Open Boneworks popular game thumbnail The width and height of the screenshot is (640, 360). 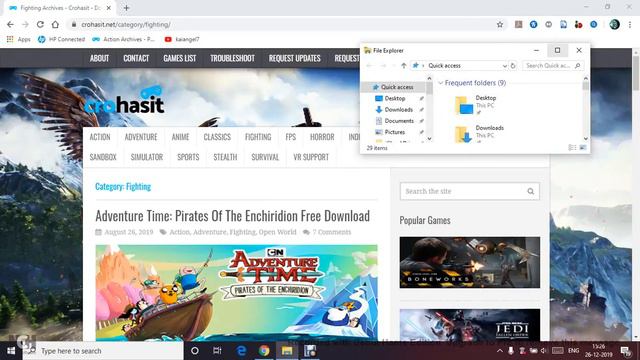(x=469, y=262)
